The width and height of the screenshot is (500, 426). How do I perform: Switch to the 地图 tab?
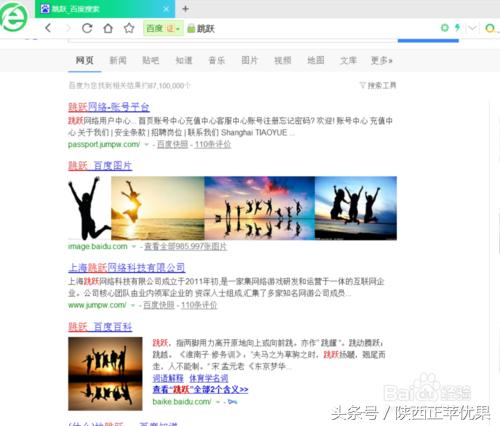(x=316, y=60)
